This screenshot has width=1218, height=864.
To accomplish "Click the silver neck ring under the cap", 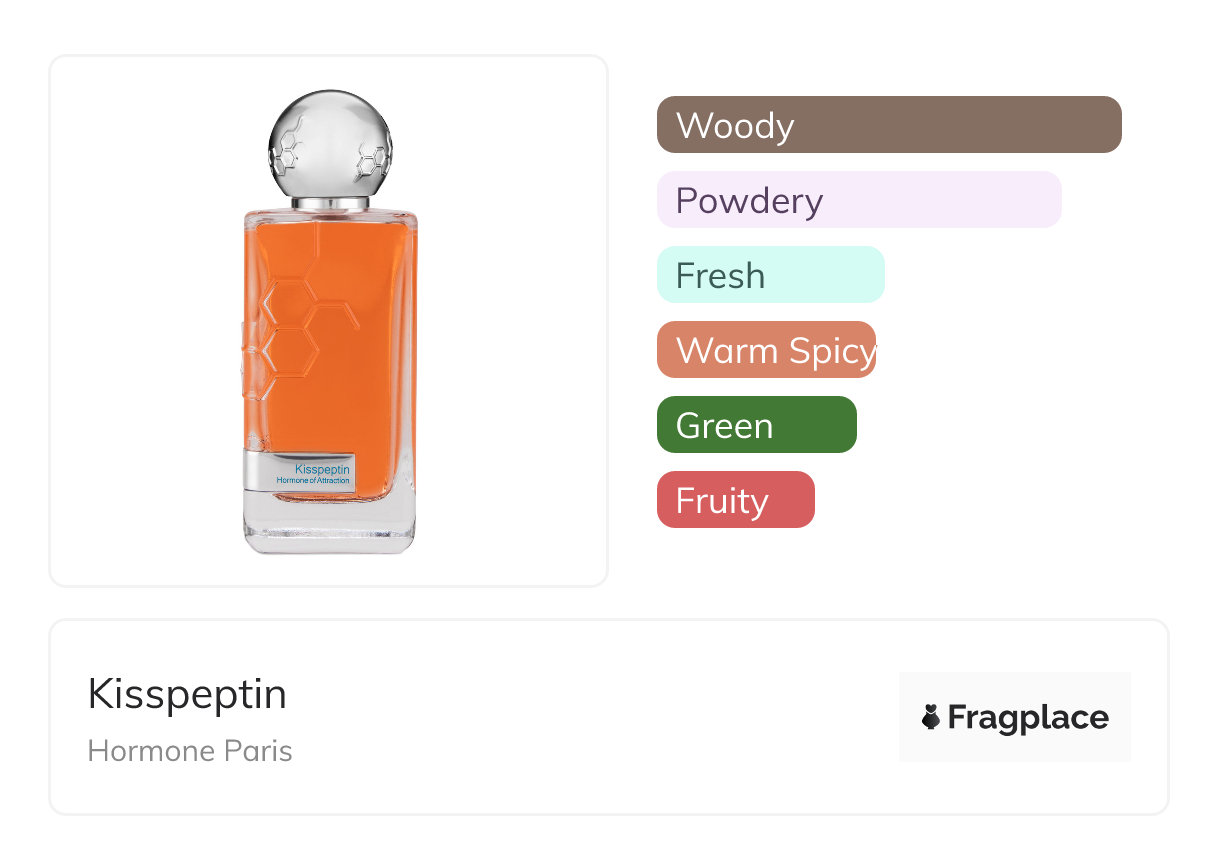I will point(330,204).
